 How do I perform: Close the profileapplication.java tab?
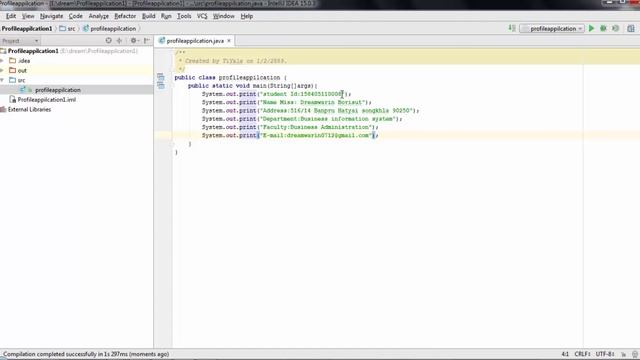[x=229, y=41]
